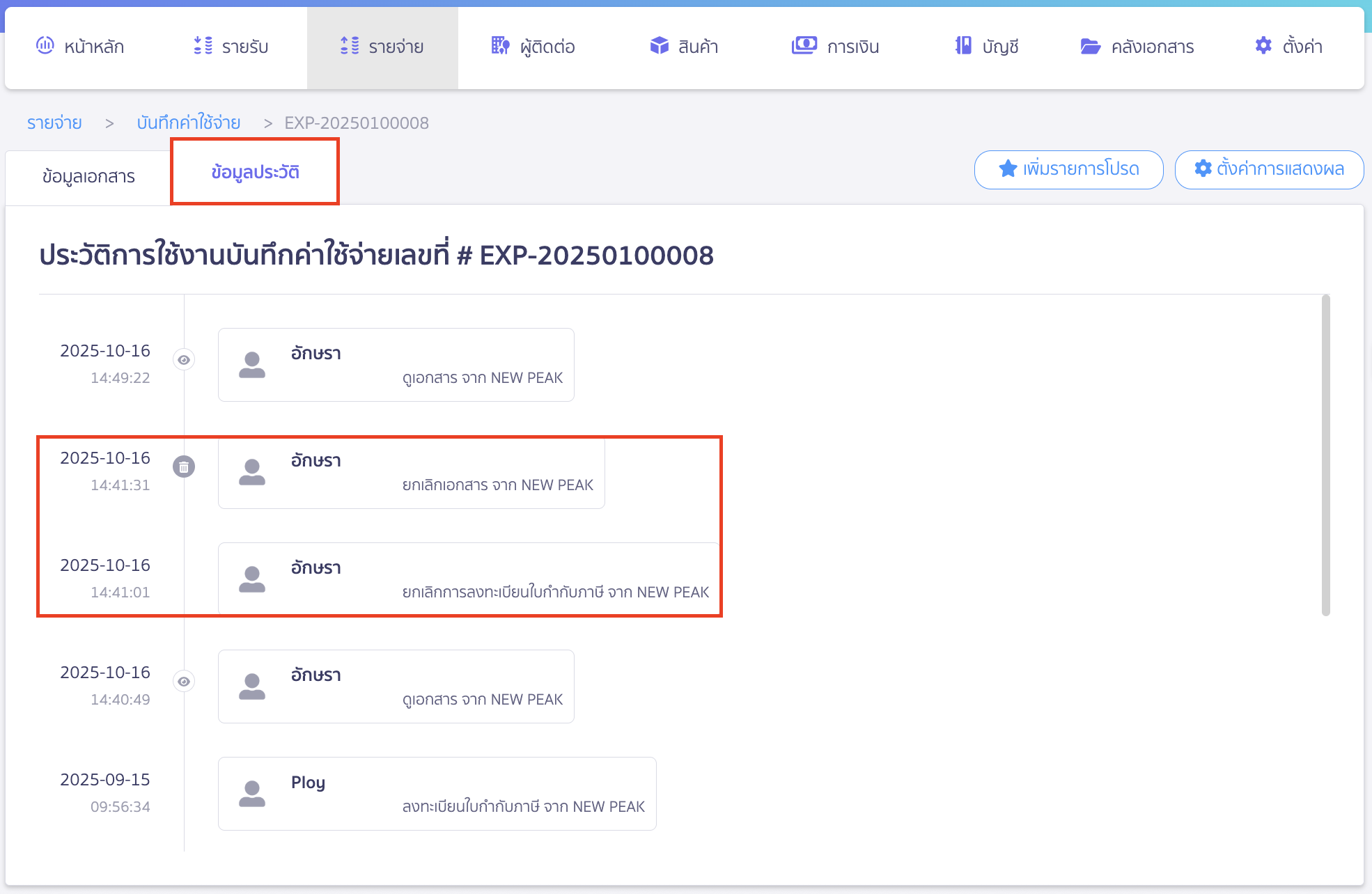Click the สินค้า products cube icon
Image resolution: width=1372 pixels, height=894 pixels.
tap(657, 46)
